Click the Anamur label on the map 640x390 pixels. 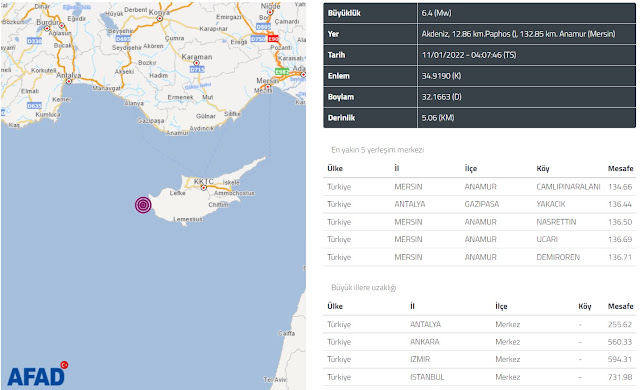tap(177, 133)
